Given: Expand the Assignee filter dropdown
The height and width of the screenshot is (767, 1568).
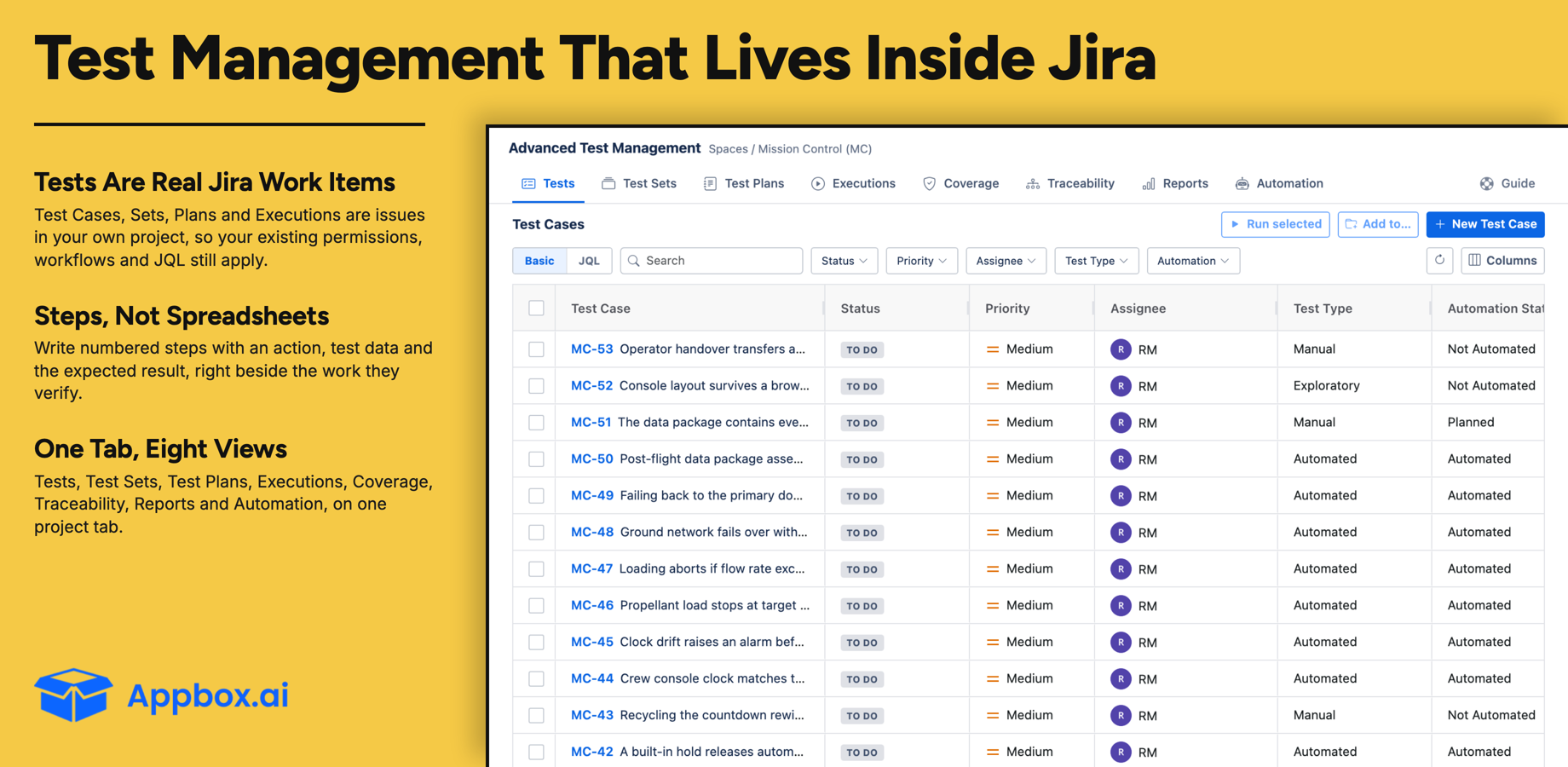Looking at the screenshot, I should pyautogui.click(x=1006, y=261).
